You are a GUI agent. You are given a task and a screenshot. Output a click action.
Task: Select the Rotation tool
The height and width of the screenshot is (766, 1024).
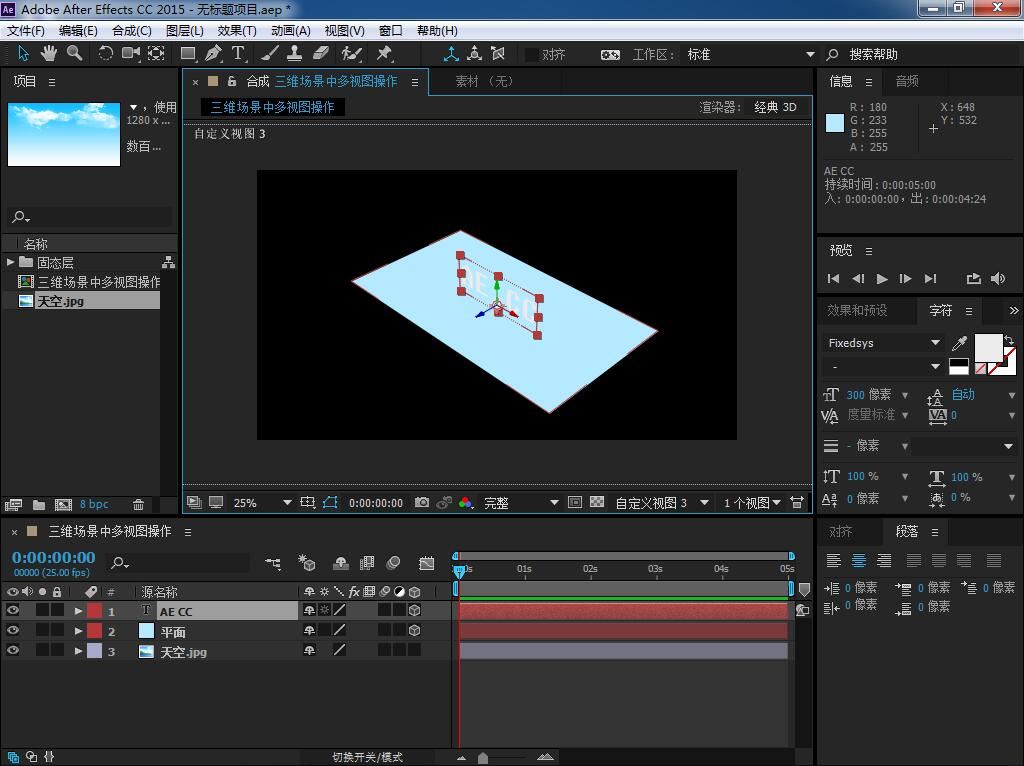(x=104, y=54)
